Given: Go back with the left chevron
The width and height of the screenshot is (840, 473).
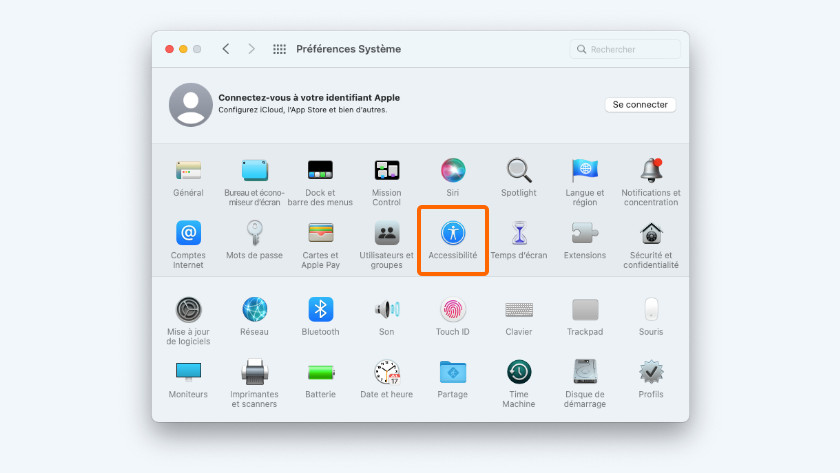Looking at the screenshot, I should click(226, 49).
